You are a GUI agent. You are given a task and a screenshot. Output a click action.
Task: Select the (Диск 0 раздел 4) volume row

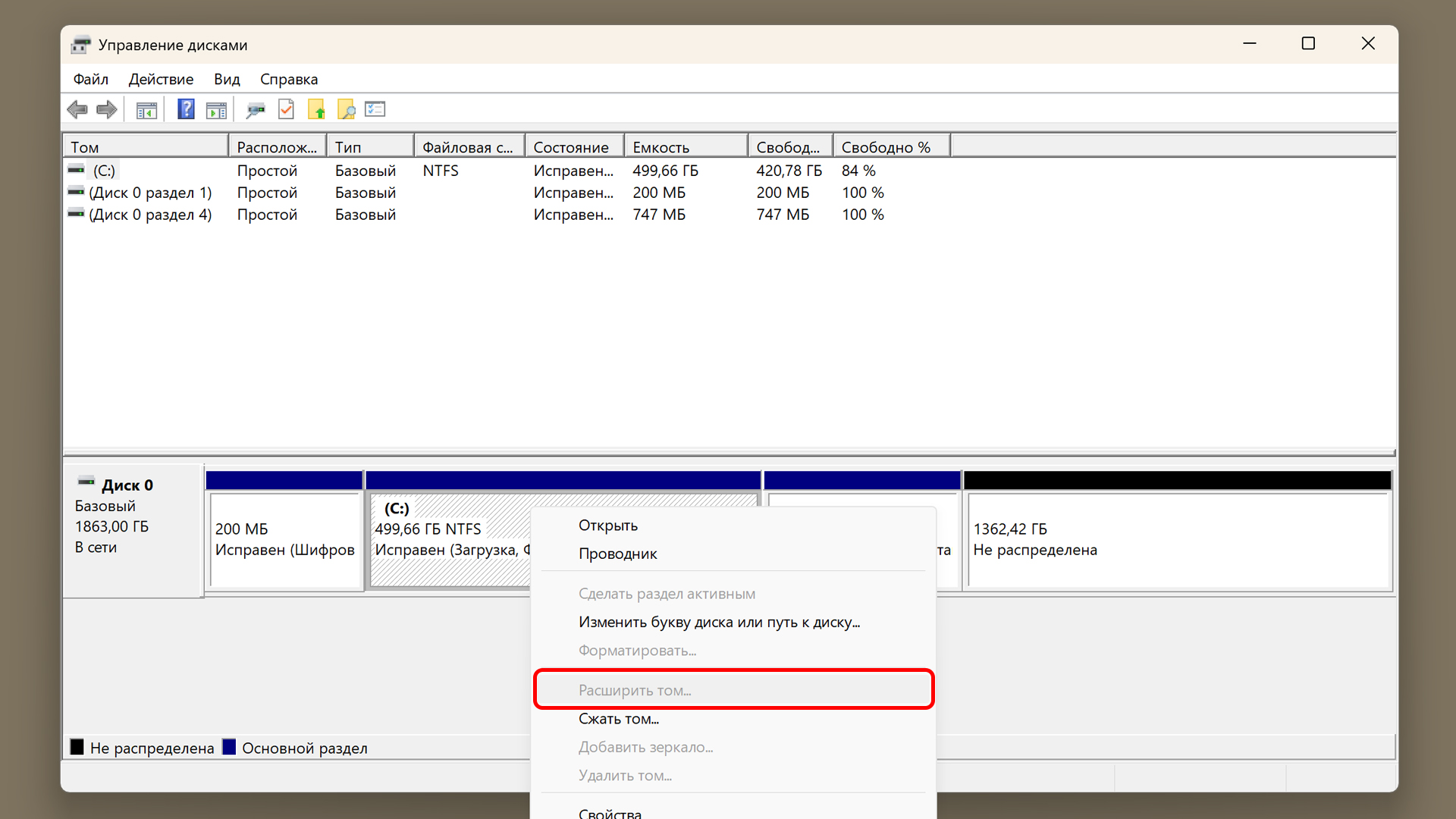click(150, 215)
